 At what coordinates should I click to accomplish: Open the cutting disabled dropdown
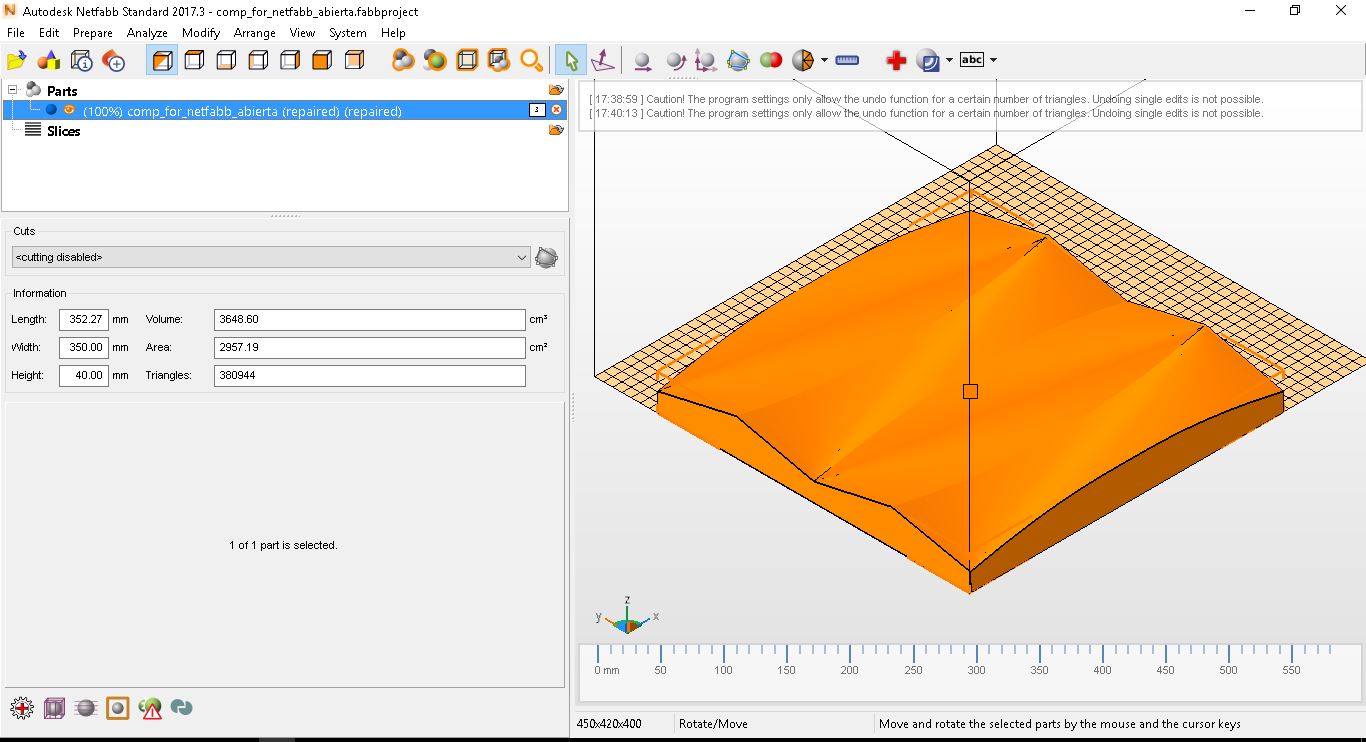tap(270, 257)
